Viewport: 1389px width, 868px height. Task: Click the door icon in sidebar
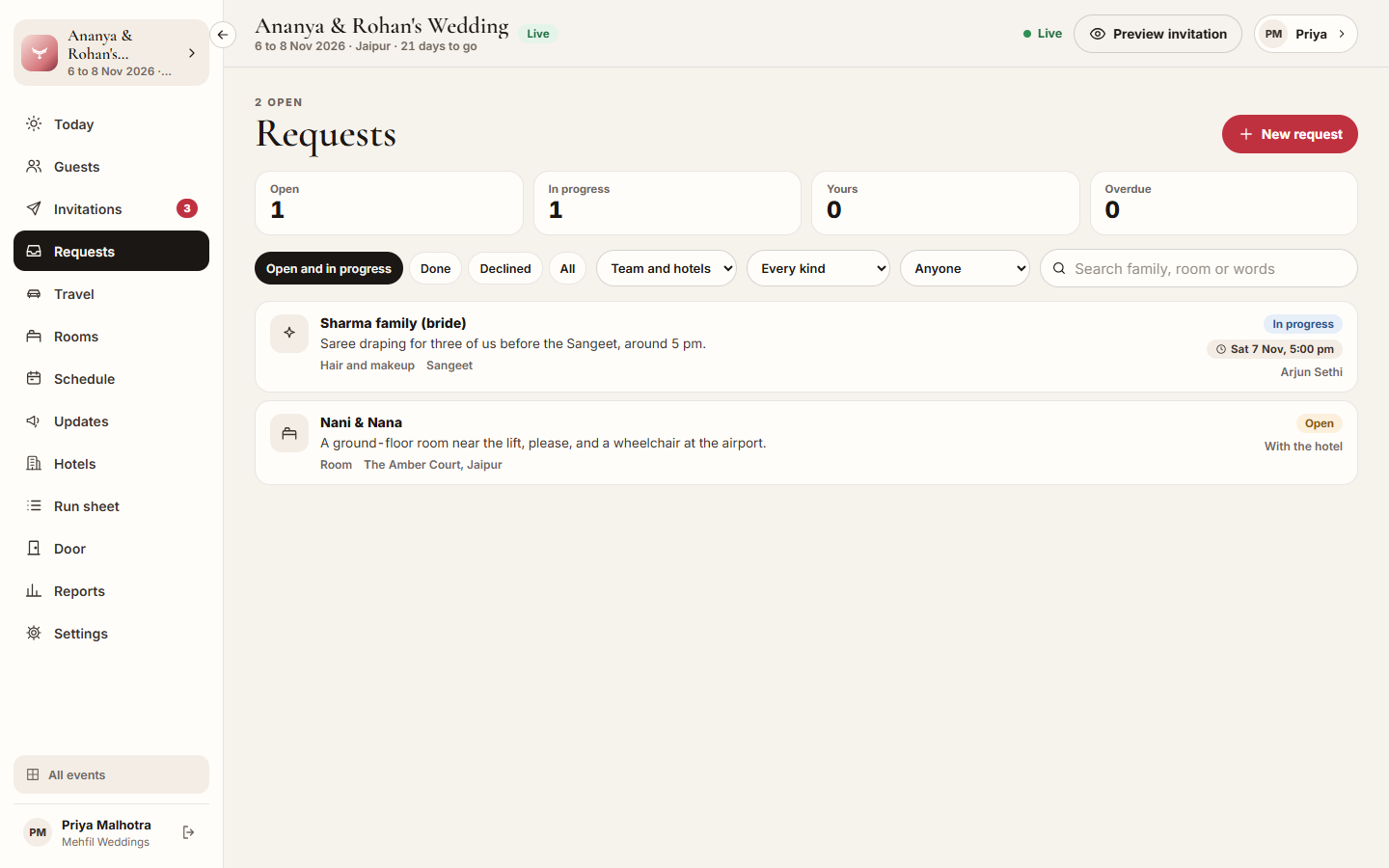pos(34,548)
